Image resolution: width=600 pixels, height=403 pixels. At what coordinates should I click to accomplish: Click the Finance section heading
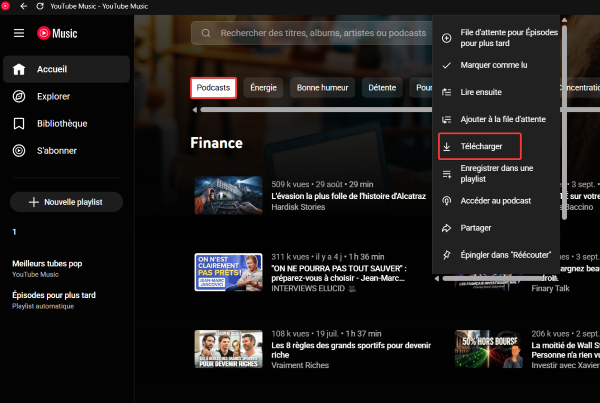217,143
